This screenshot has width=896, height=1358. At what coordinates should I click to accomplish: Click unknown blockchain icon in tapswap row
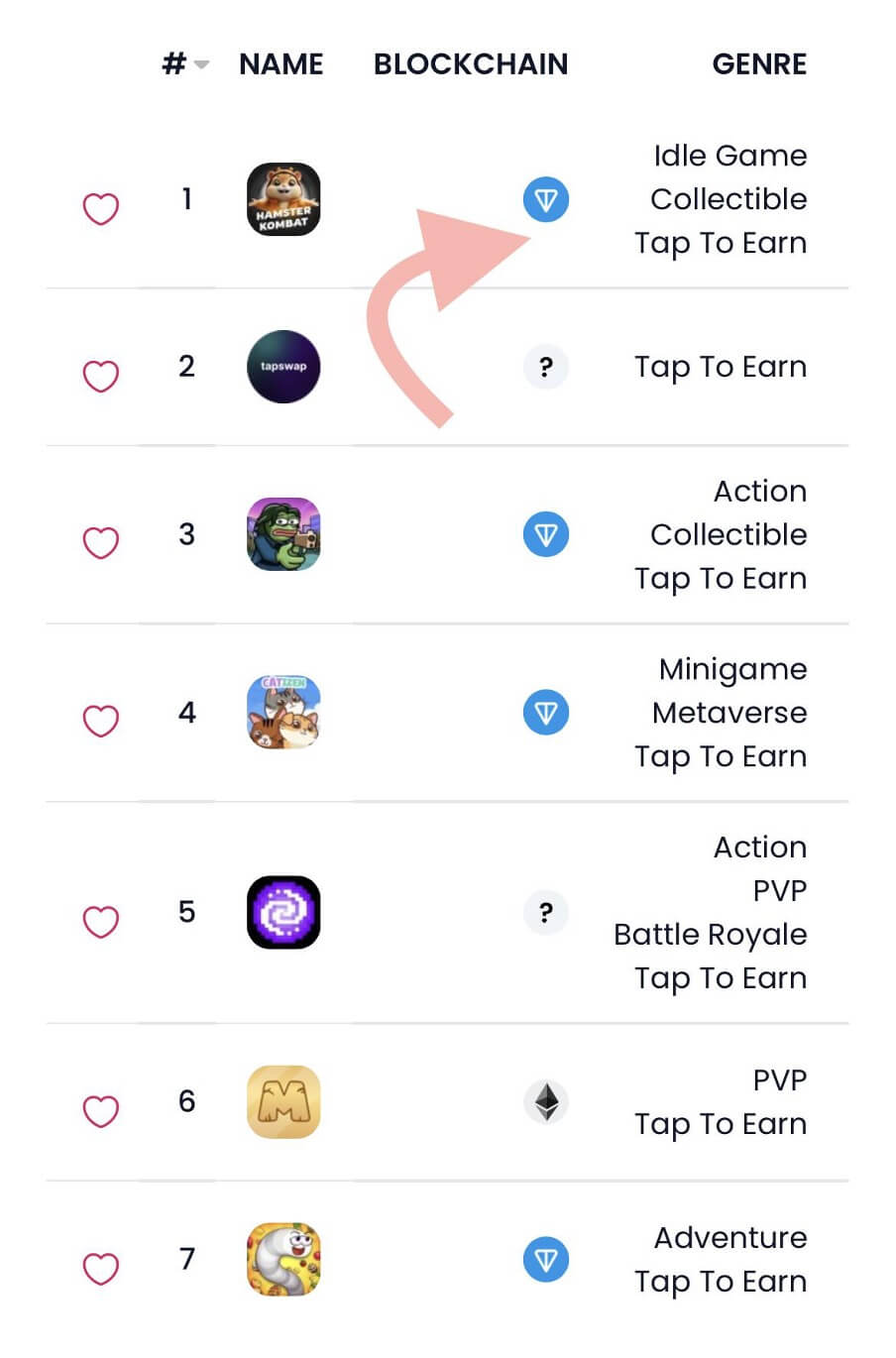(x=546, y=367)
